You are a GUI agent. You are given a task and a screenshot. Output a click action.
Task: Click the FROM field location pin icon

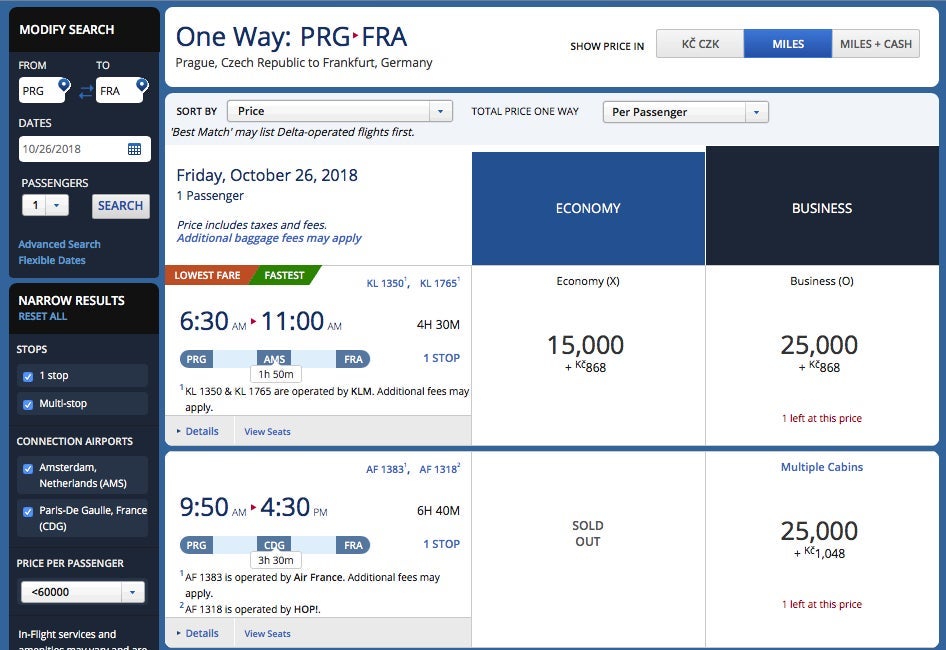click(x=64, y=86)
